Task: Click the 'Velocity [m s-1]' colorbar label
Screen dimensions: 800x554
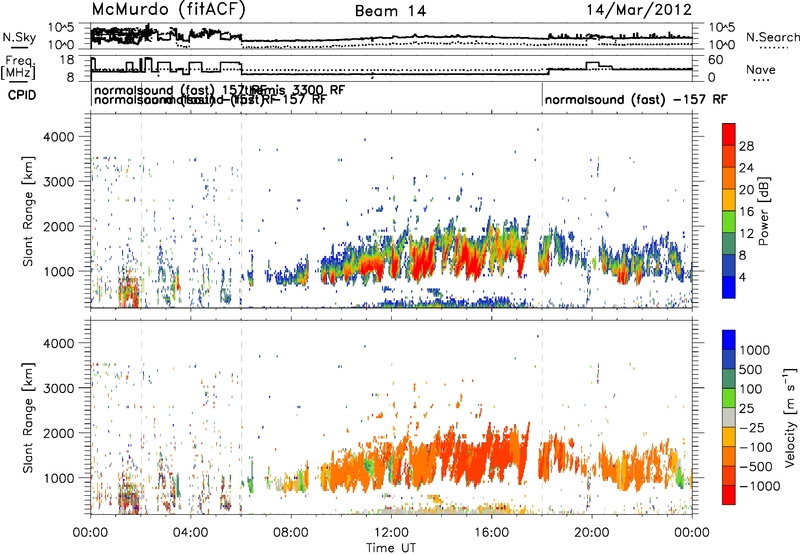Action: 790,417
